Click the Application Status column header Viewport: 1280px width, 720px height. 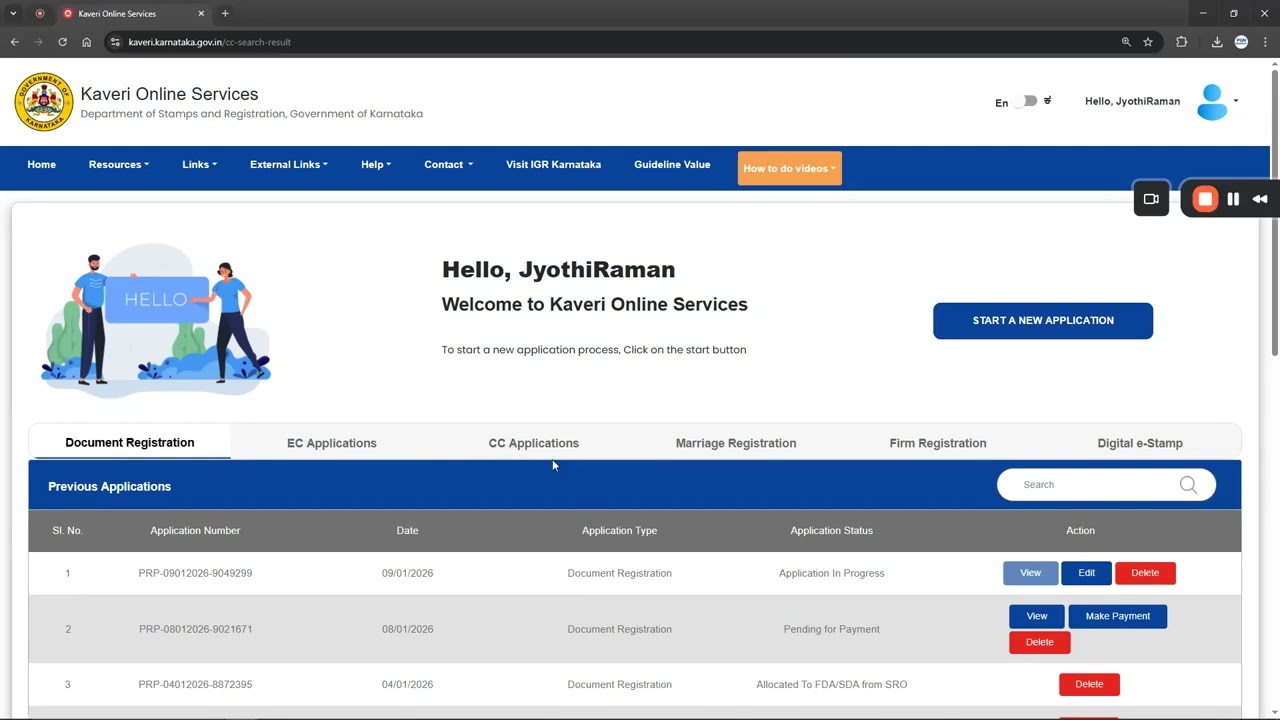click(x=832, y=531)
